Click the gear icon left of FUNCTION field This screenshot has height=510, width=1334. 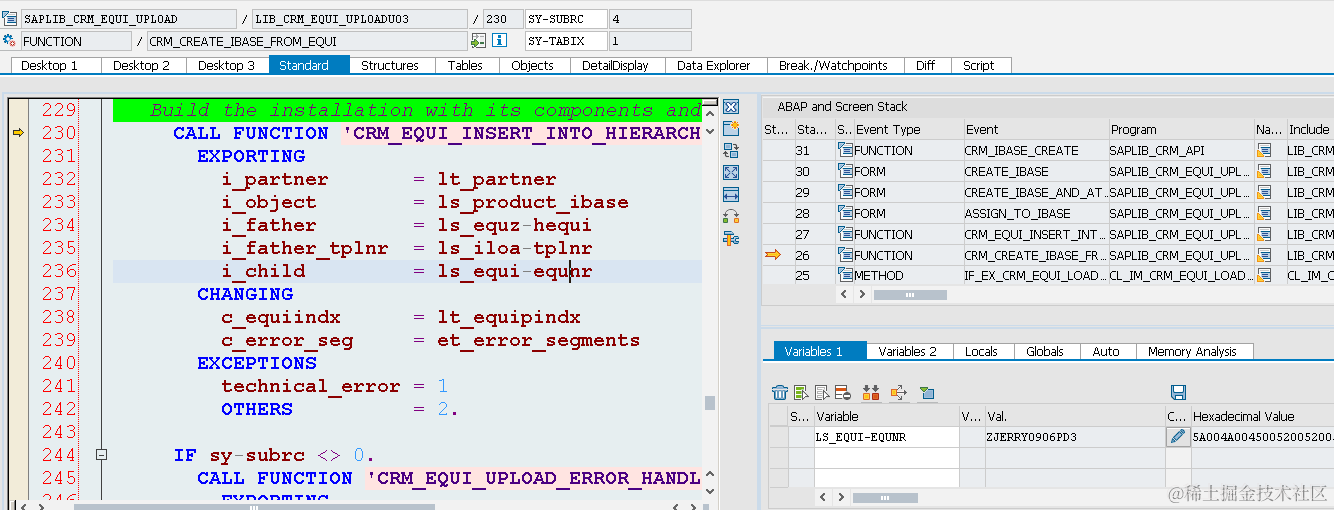9,41
